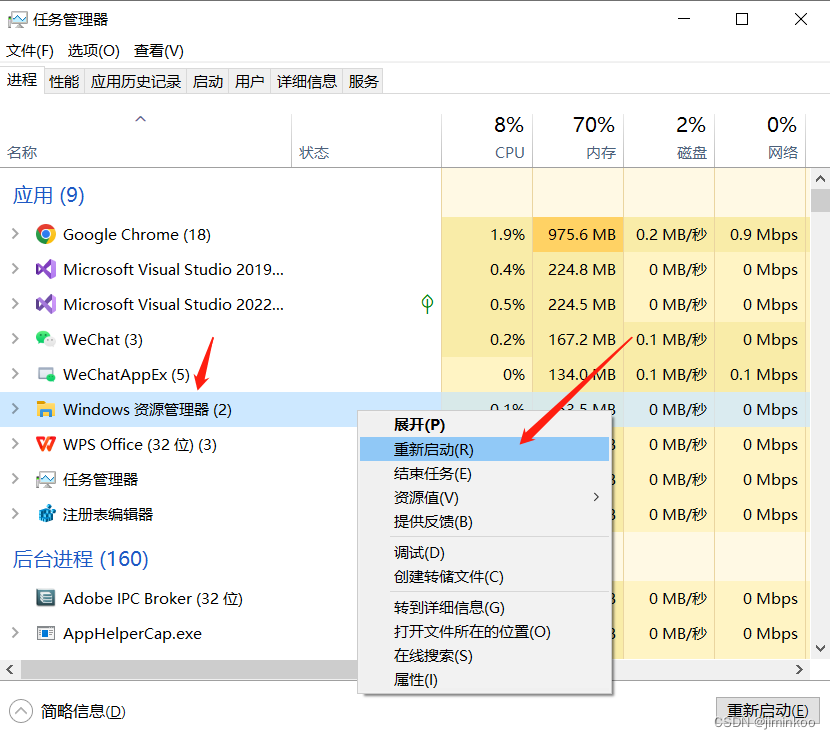Click the AppHelperCap.exe icon
830x739 pixels.
point(46,633)
